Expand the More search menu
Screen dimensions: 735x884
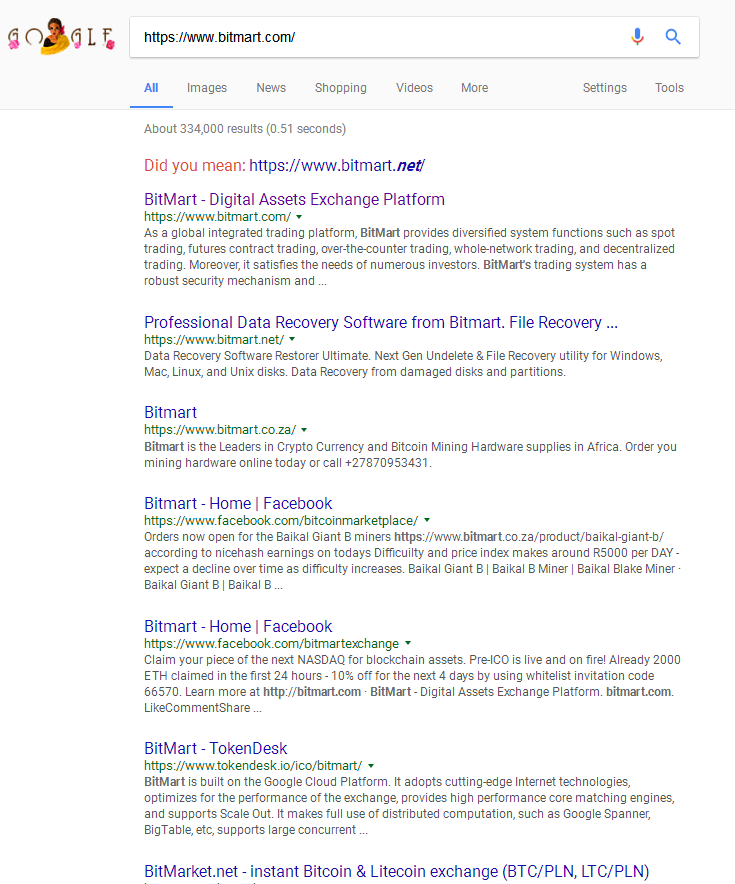click(475, 88)
